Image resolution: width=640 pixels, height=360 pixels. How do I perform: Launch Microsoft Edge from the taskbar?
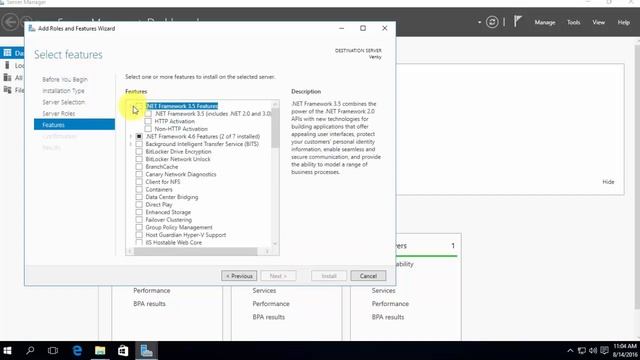[77, 351]
